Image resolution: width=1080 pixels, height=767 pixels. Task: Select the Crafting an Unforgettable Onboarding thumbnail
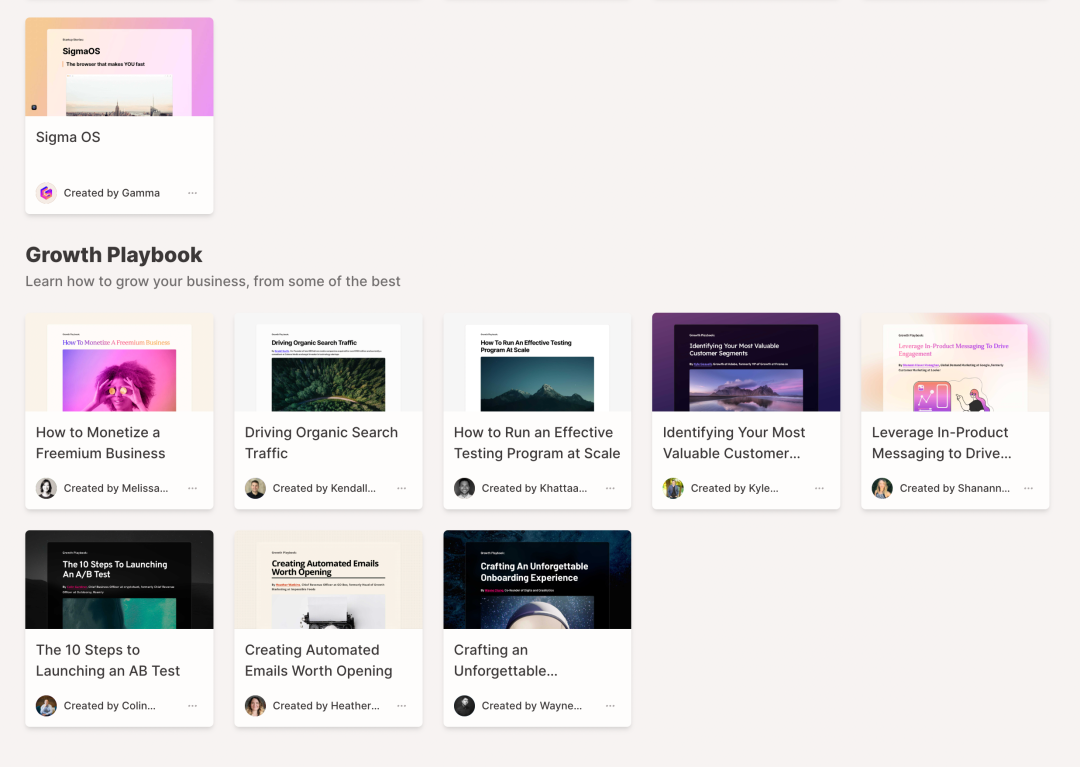[x=537, y=580]
